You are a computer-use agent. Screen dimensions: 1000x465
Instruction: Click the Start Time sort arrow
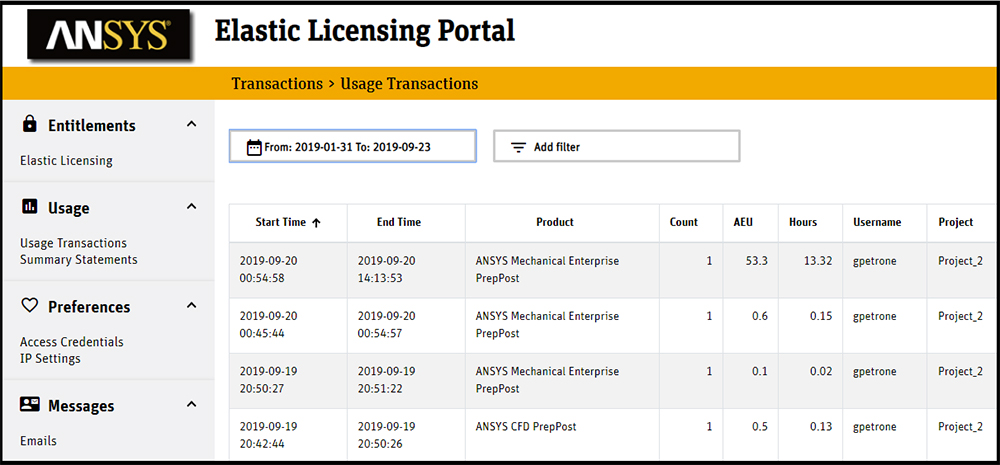click(317, 223)
